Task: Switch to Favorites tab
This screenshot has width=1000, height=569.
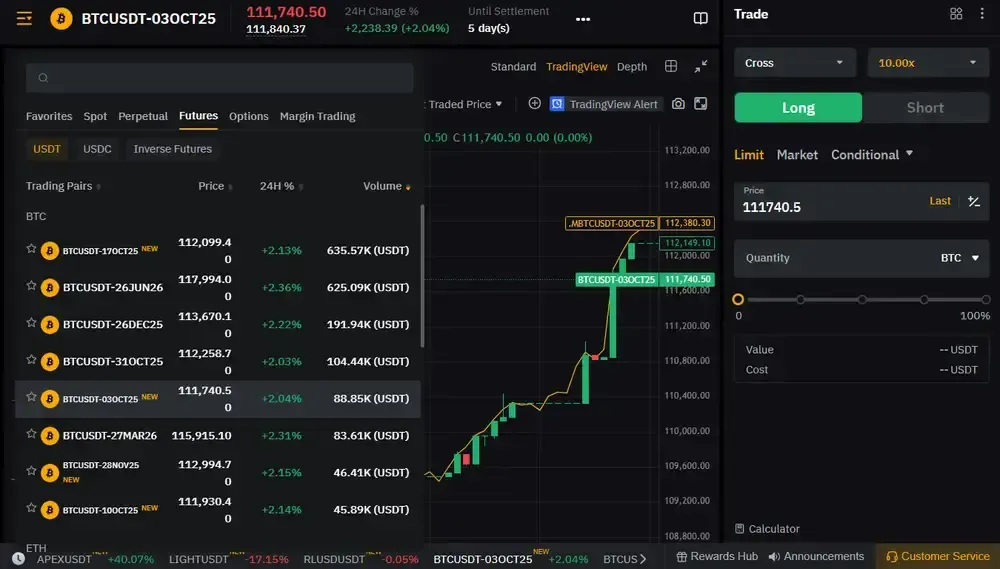Action: coord(49,116)
